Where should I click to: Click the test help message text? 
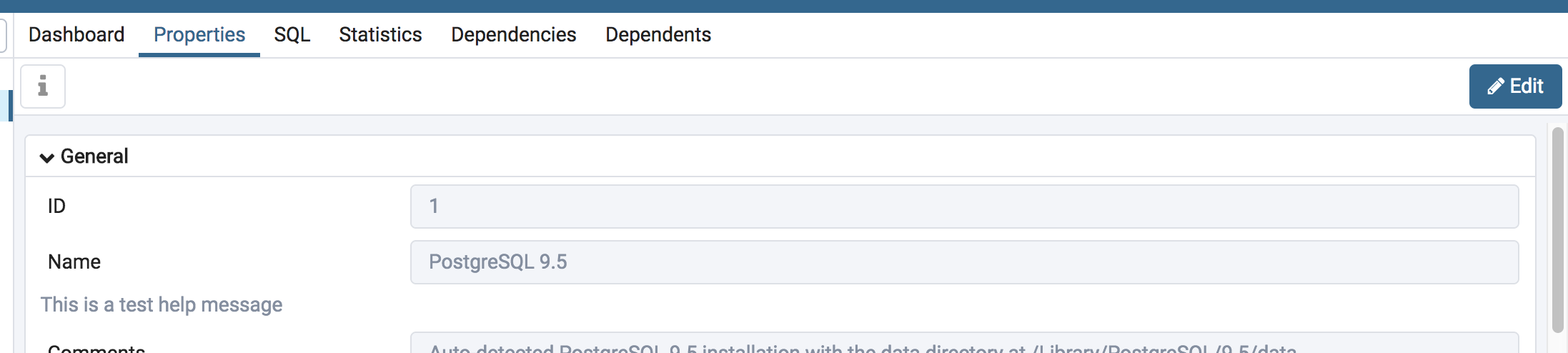click(x=162, y=304)
